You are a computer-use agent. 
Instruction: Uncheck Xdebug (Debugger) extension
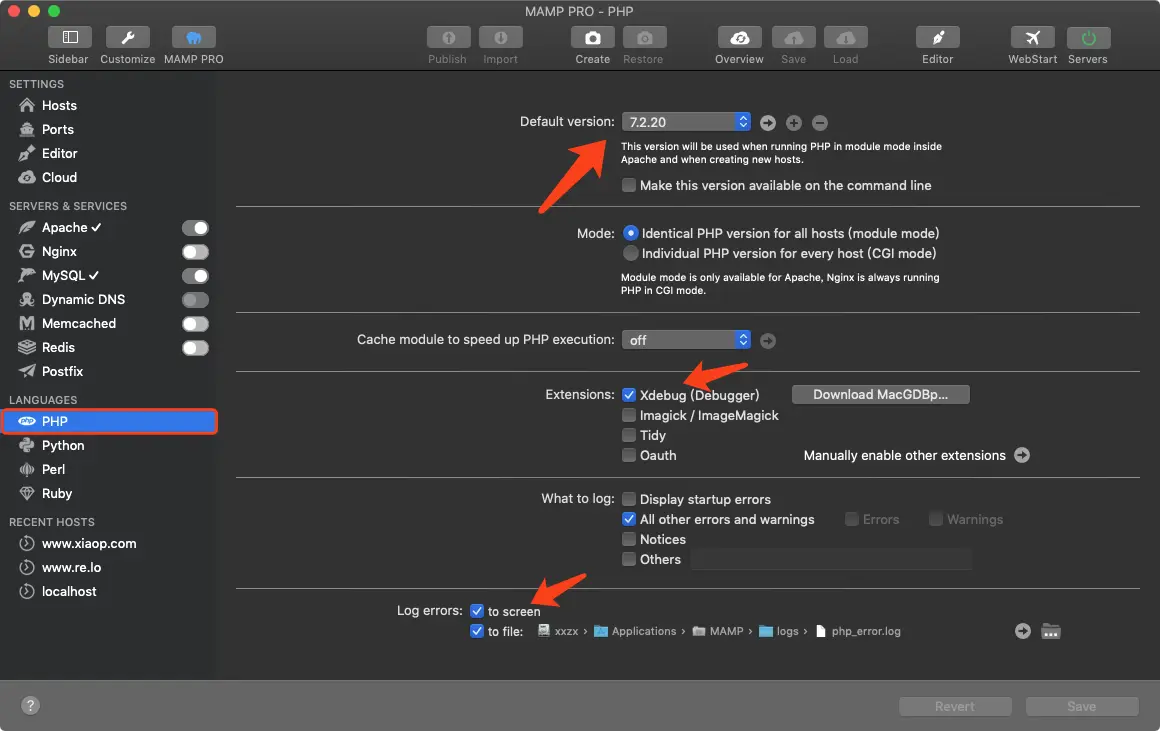click(x=629, y=395)
